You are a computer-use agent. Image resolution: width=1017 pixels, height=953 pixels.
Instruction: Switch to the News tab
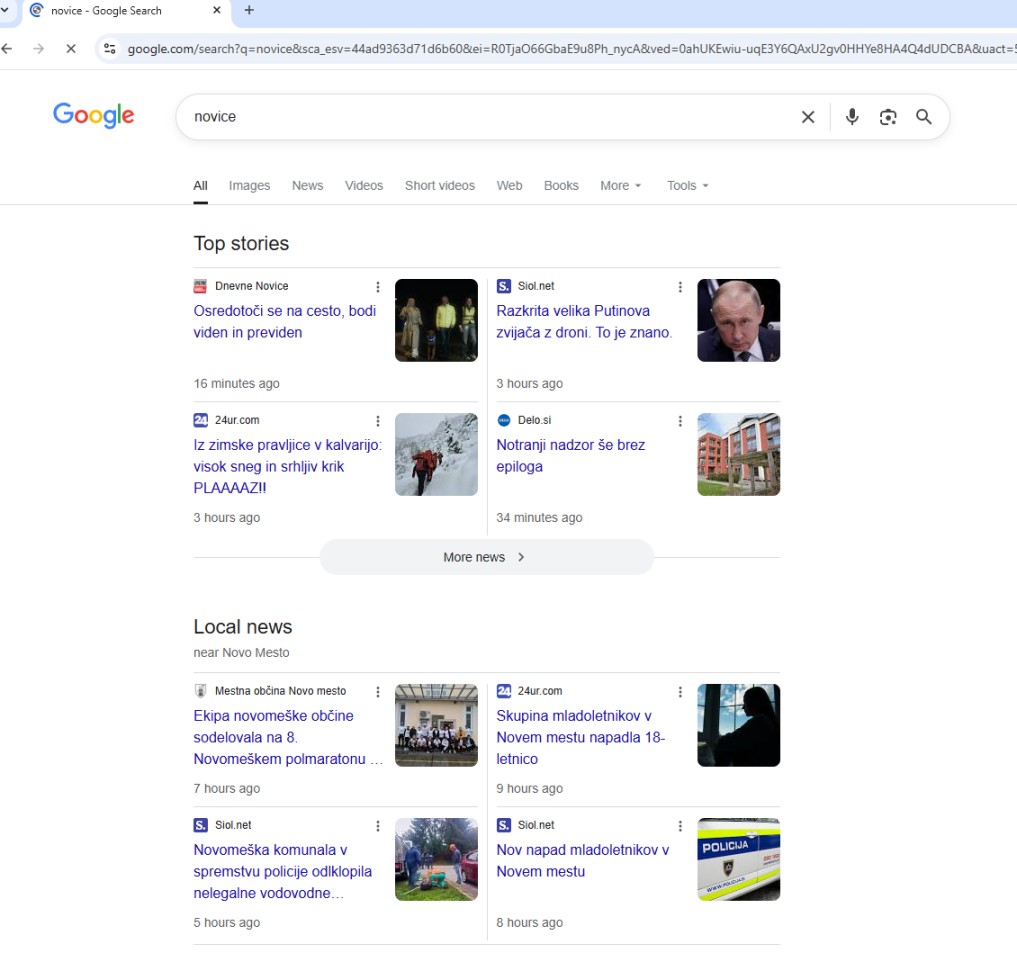[x=307, y=186]
